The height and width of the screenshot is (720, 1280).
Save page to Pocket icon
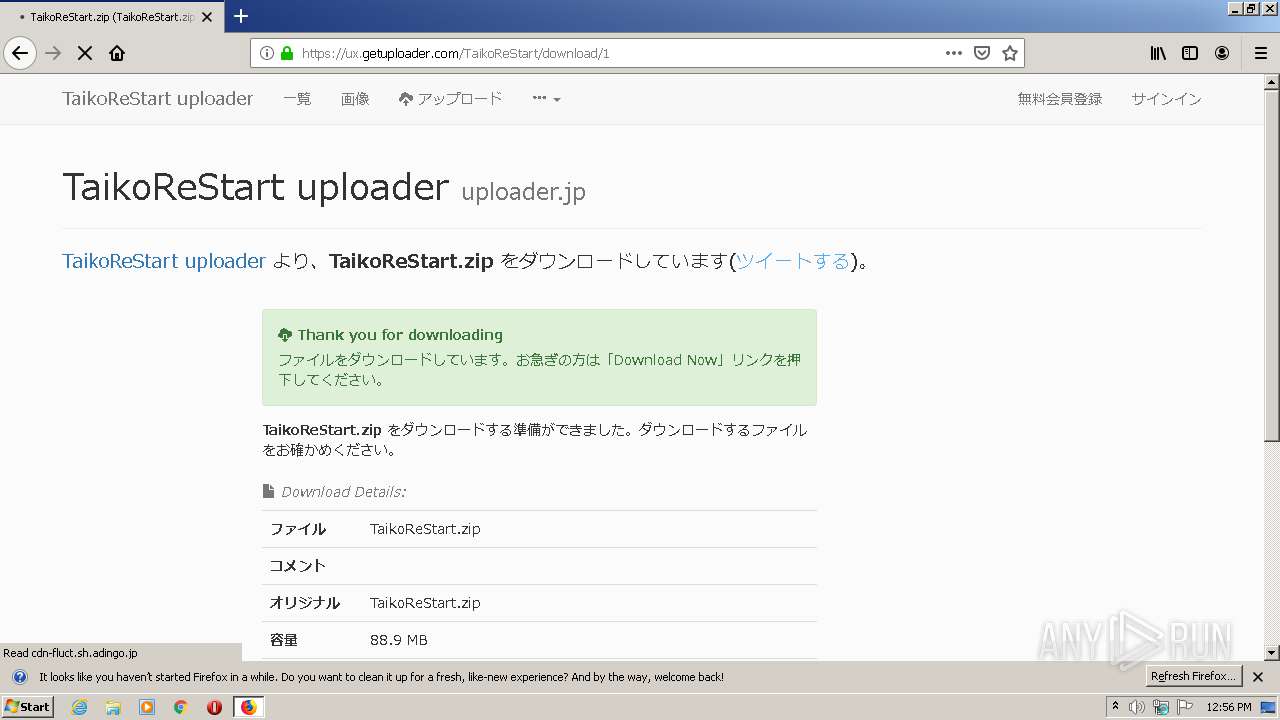coord(982,53)
